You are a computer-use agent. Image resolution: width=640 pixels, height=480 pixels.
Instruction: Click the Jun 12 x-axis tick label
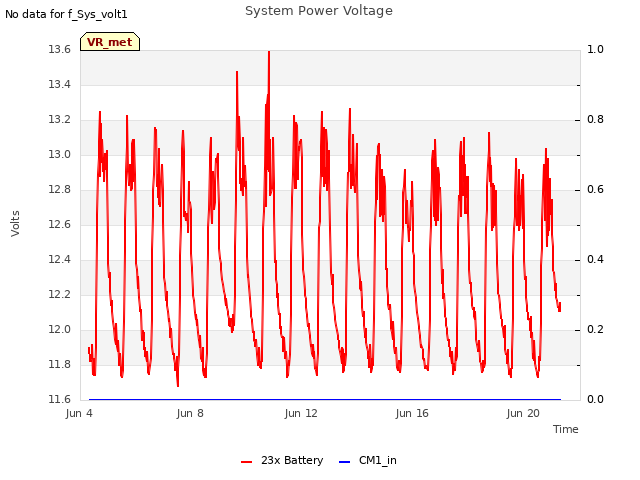point(301,413)
